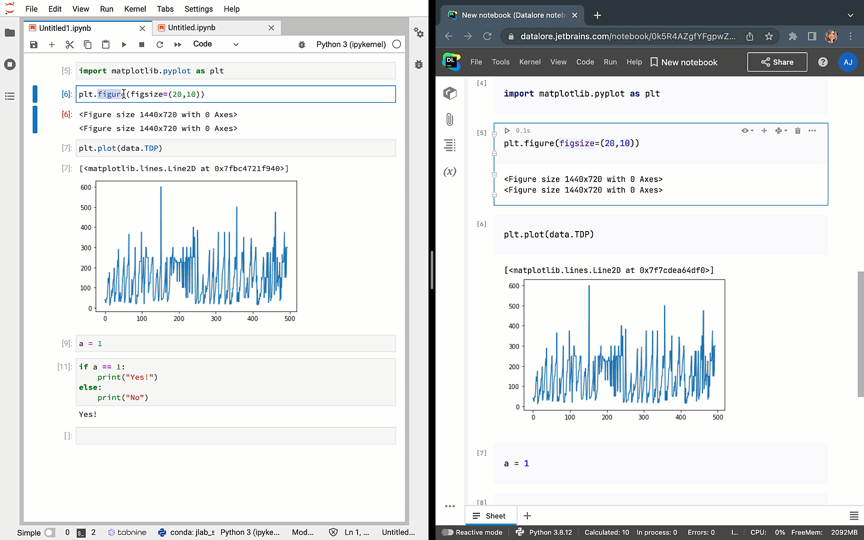Bookmark this page with the star icon
The width and height of the screenshot is (864, 540).
769,37
